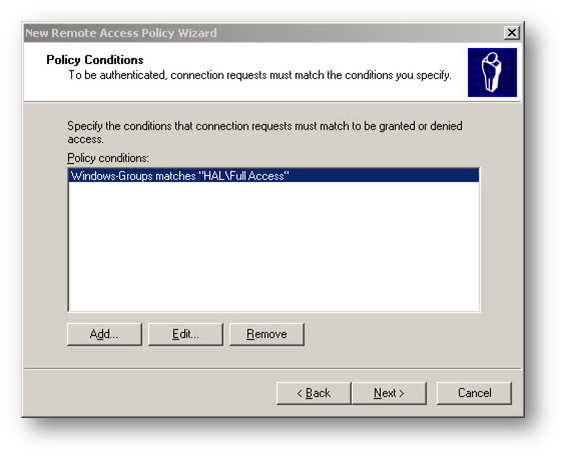567x460 pixels.
Task: Close the wizard using the X button
Action: (512, 33)
